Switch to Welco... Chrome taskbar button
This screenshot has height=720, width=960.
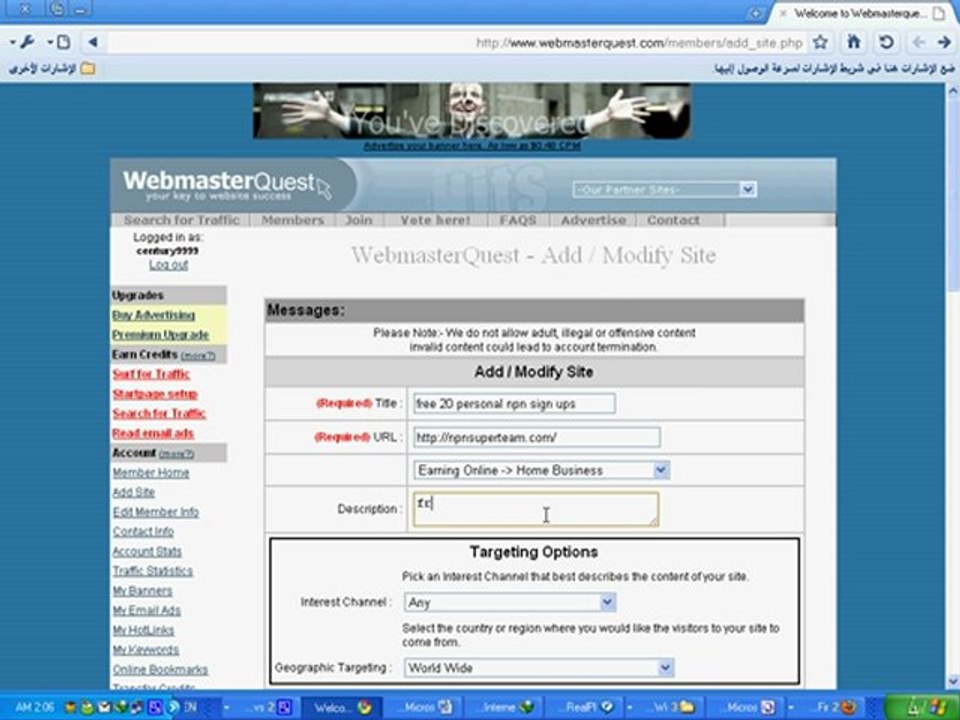pos(342,707)
